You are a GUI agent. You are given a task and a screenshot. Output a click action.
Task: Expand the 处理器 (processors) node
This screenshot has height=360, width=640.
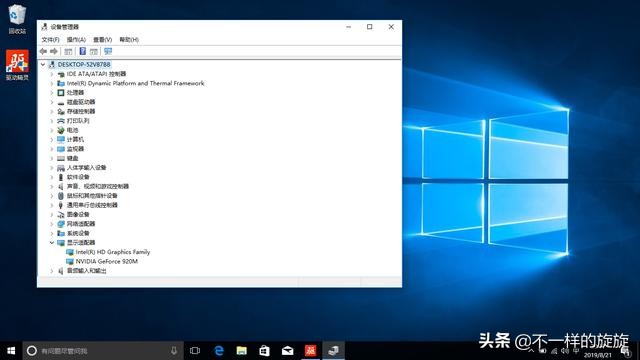click(x=52, y=93)
